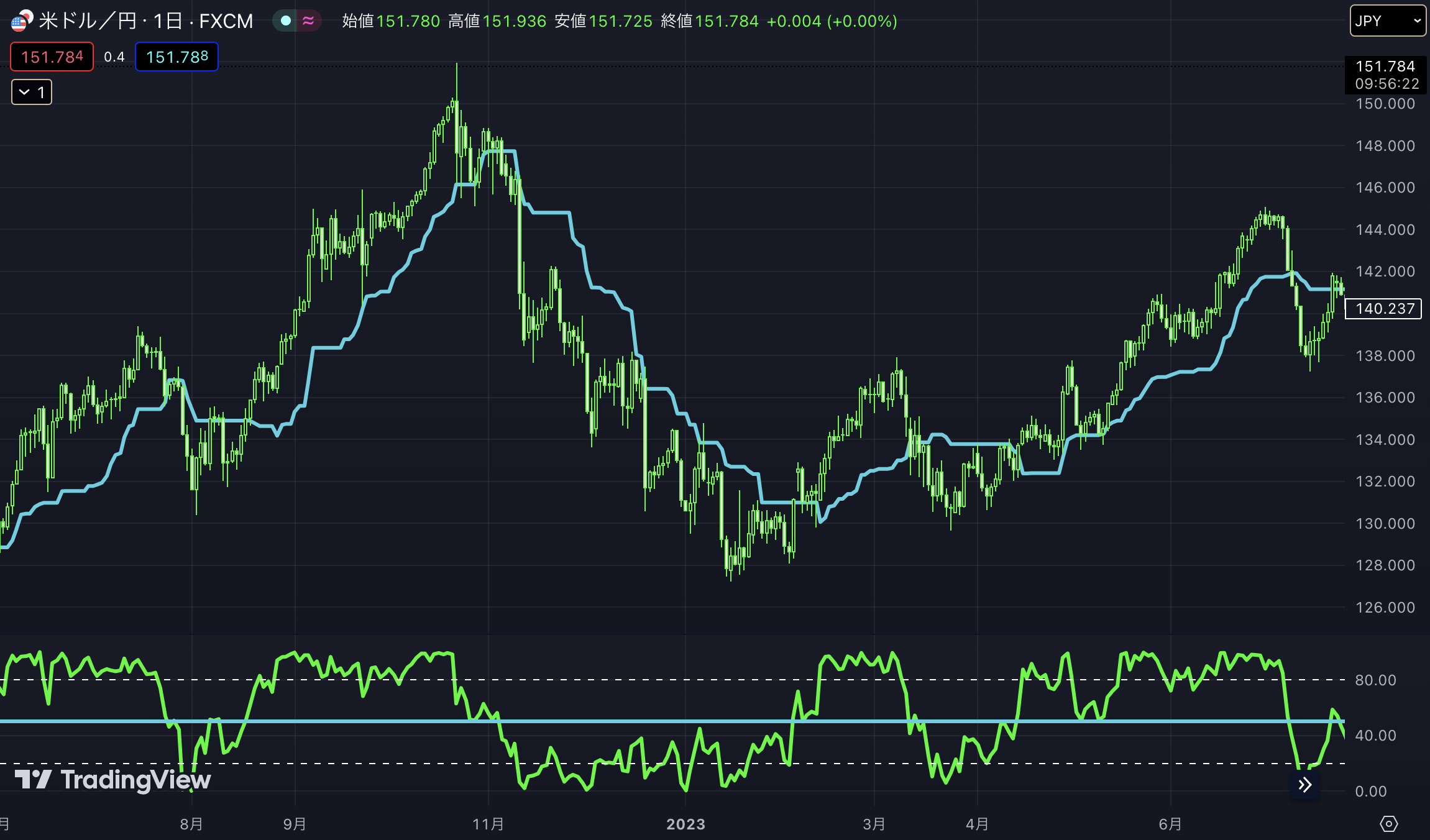The image size is (1430, 840).
Task: Click the red sell price 151.784 button
Action: (52, 57)
